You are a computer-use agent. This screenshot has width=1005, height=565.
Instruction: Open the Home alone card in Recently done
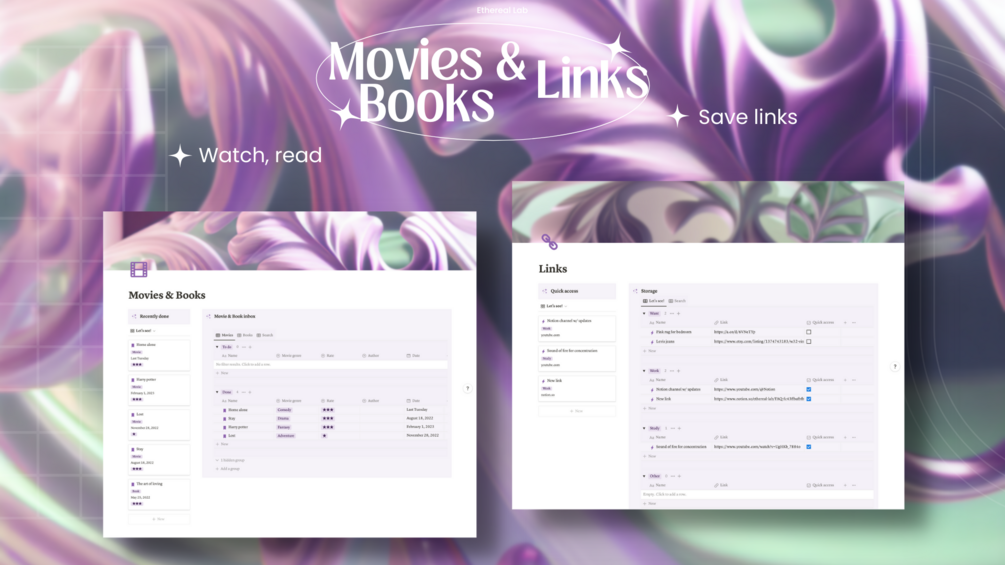click(159, 355)
